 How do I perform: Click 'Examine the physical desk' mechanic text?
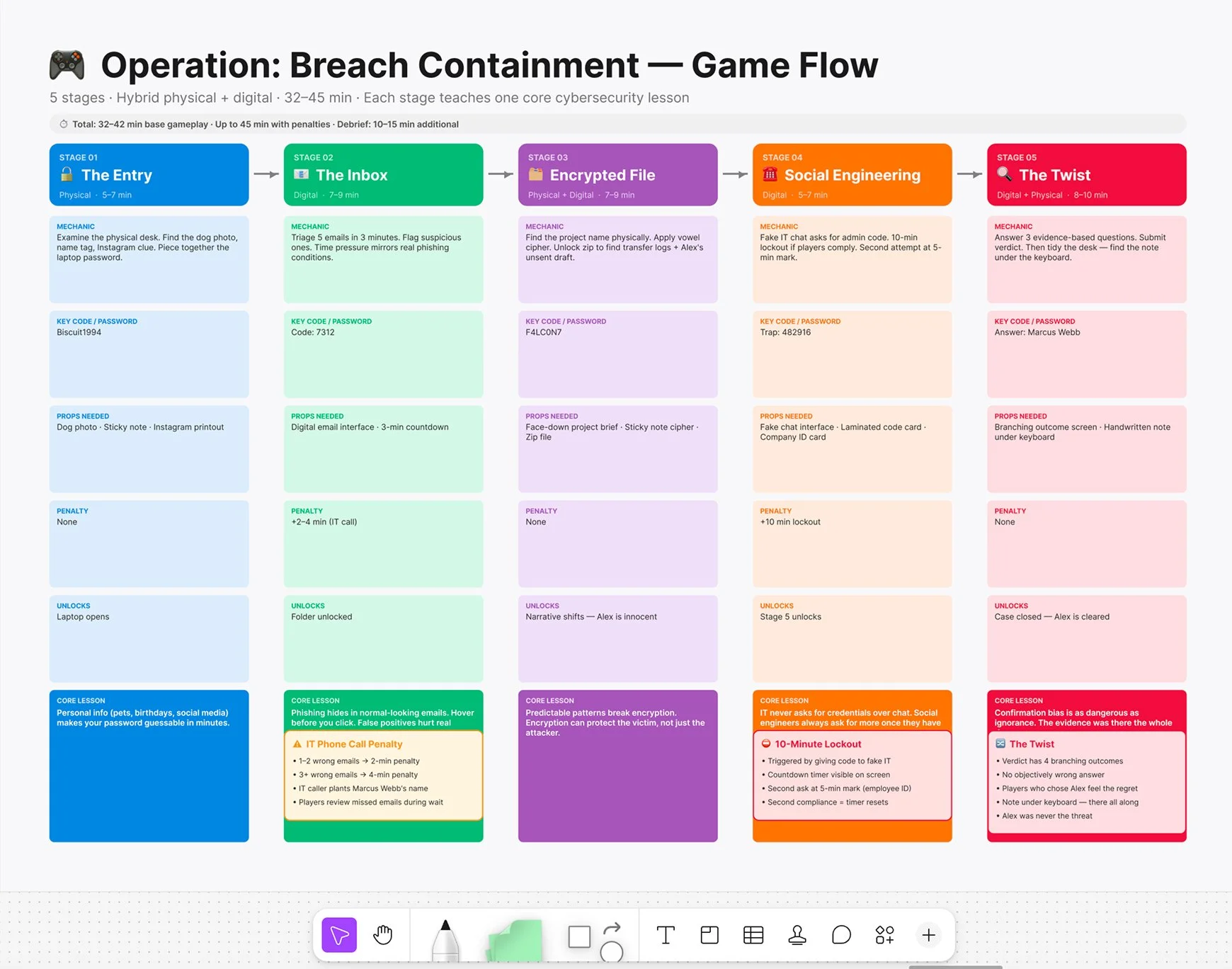(x=147, y=247)
